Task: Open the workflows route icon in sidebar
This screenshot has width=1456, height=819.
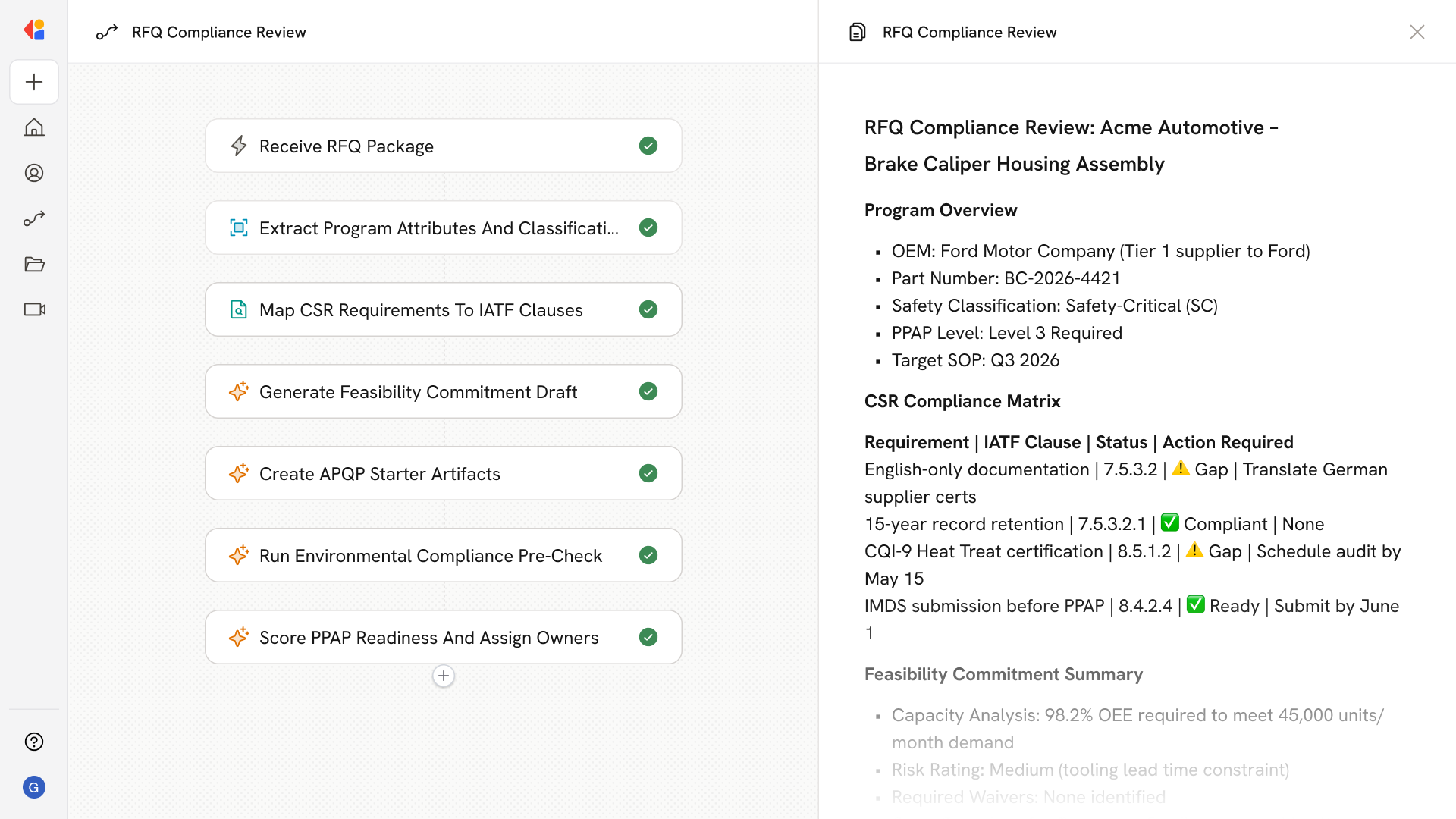Action: (34, 218)
